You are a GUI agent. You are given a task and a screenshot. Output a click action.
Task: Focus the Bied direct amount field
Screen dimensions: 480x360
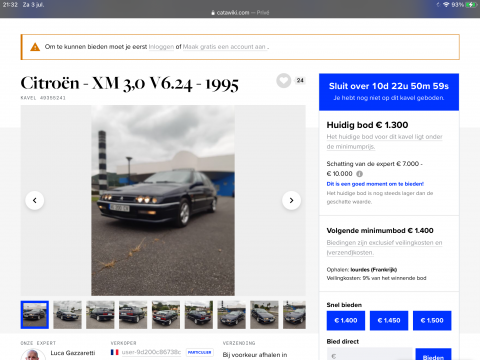click(369, 354)
